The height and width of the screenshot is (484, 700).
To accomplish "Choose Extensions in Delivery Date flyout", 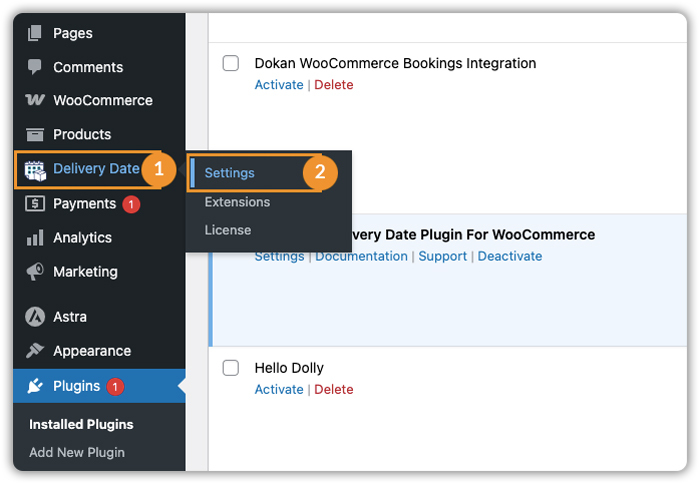I will coord(237,202).
